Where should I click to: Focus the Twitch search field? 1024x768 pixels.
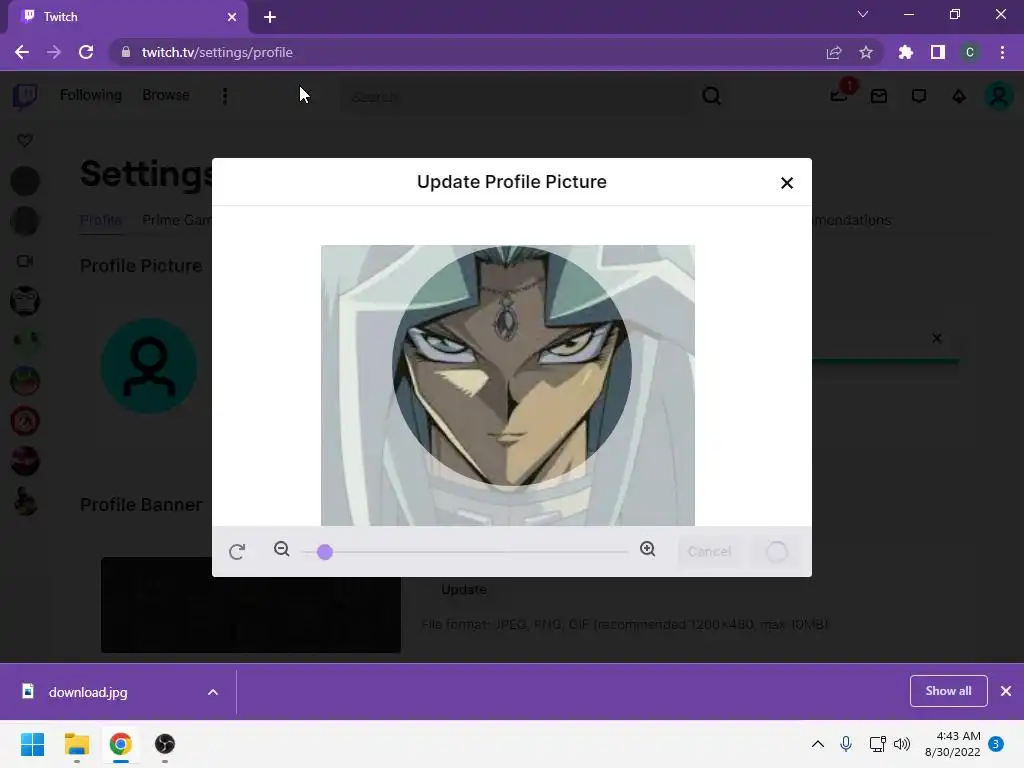pos(516,97)
